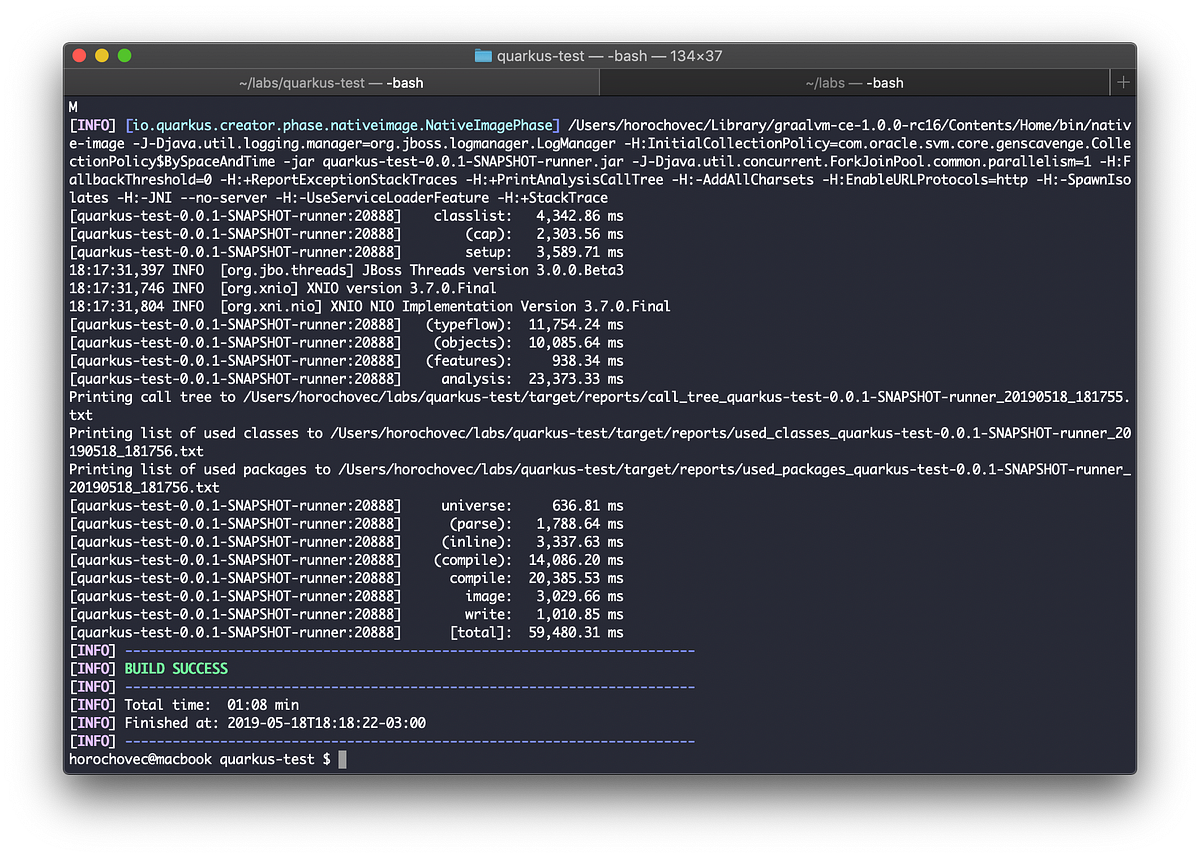
Task: Switch to the ~/labs/quarkus-test bash tab
Action: [x=331, y=83]
